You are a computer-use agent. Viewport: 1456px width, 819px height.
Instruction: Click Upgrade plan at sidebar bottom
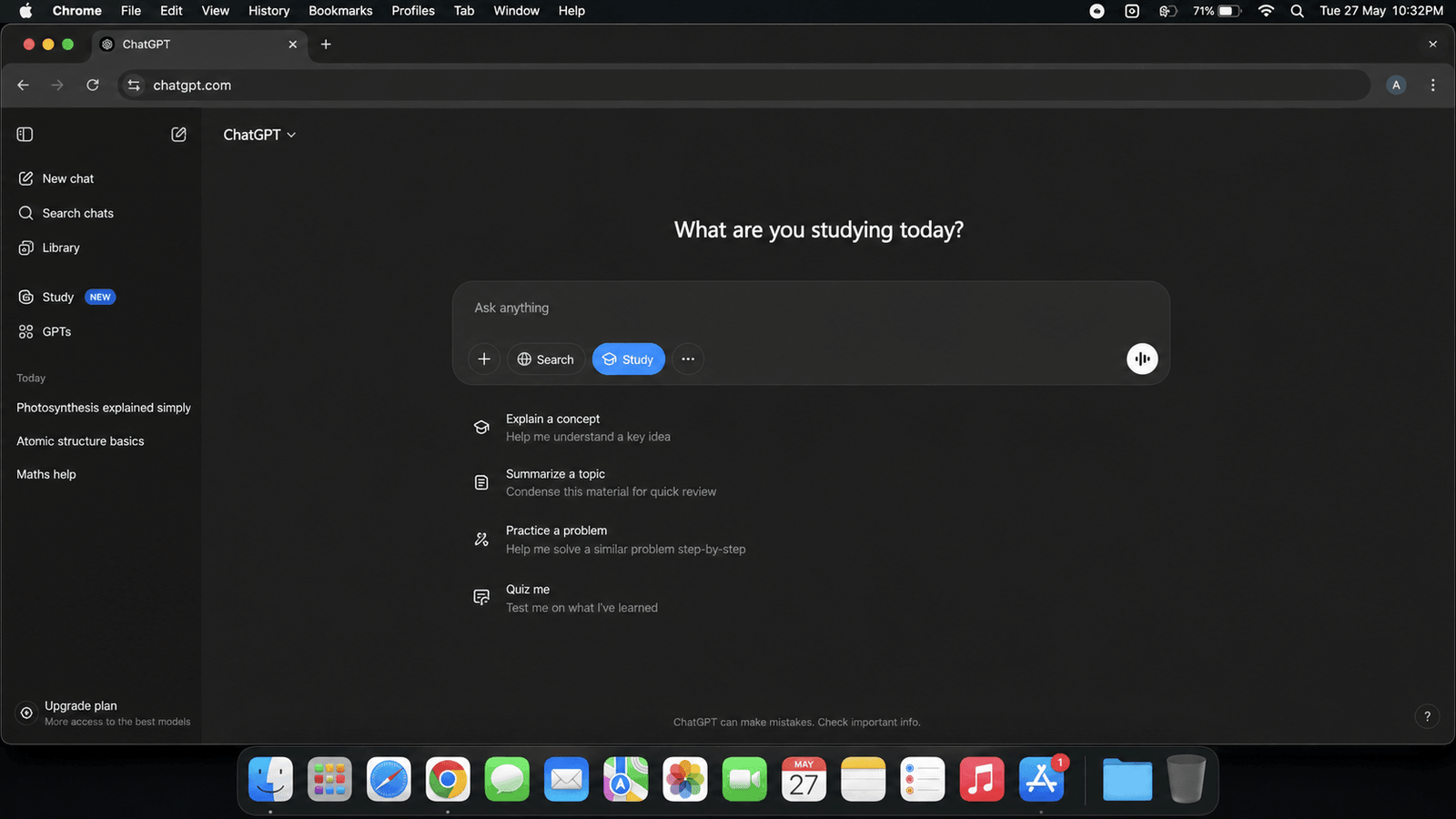[x=104, y=713]
